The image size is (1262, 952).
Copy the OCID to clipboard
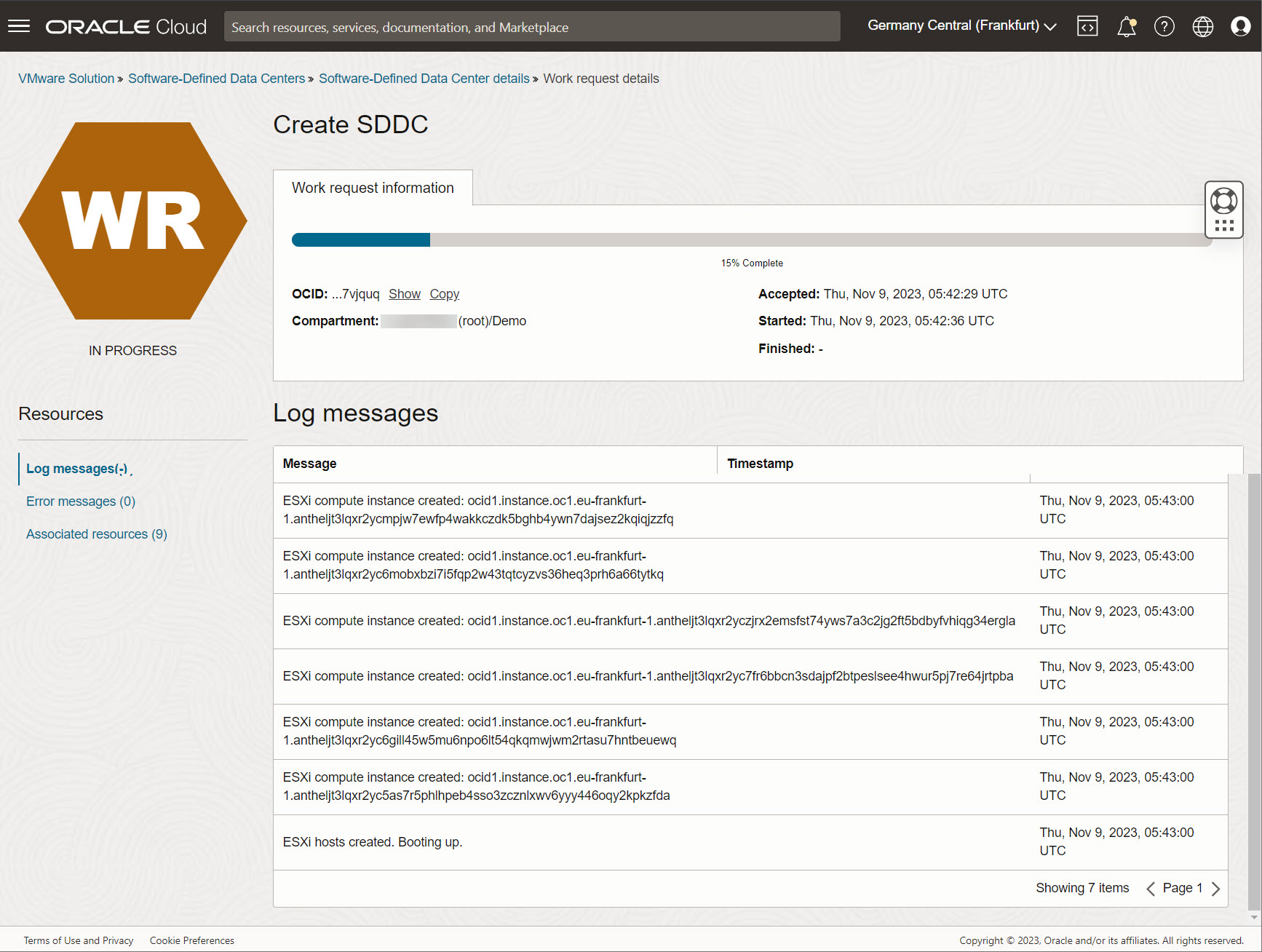(x=445, y=294)
